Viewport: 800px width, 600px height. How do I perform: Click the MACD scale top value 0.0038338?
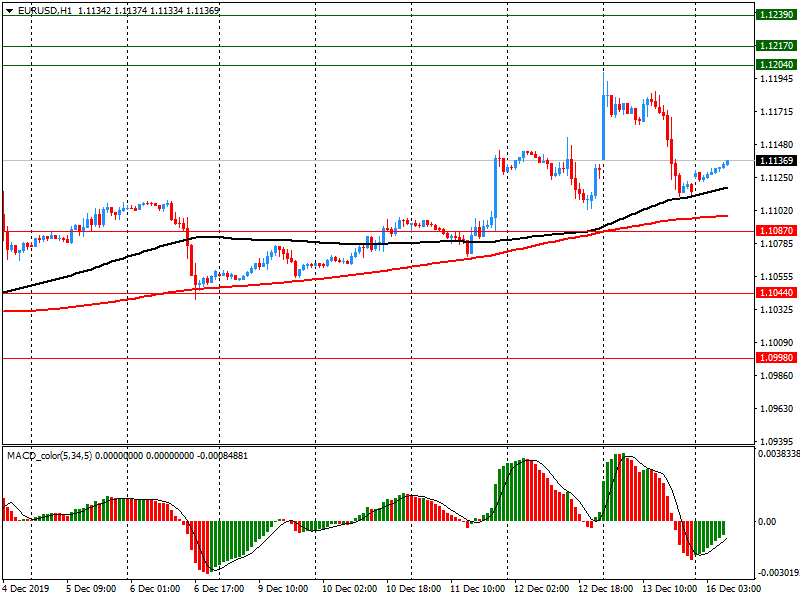pyautogui.click(x=779, y=454)
